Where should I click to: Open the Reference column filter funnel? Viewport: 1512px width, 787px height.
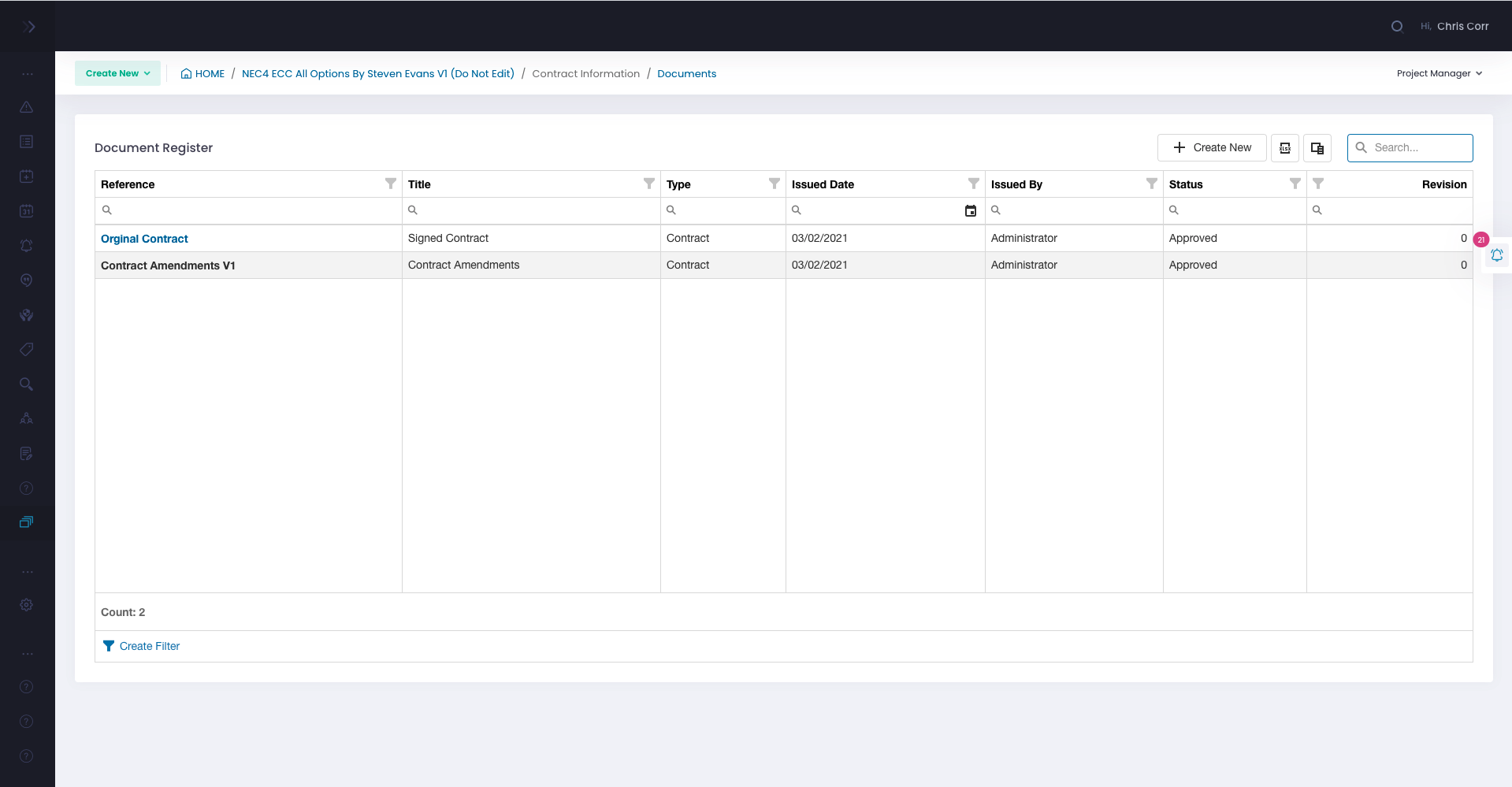tap(391, 184)
